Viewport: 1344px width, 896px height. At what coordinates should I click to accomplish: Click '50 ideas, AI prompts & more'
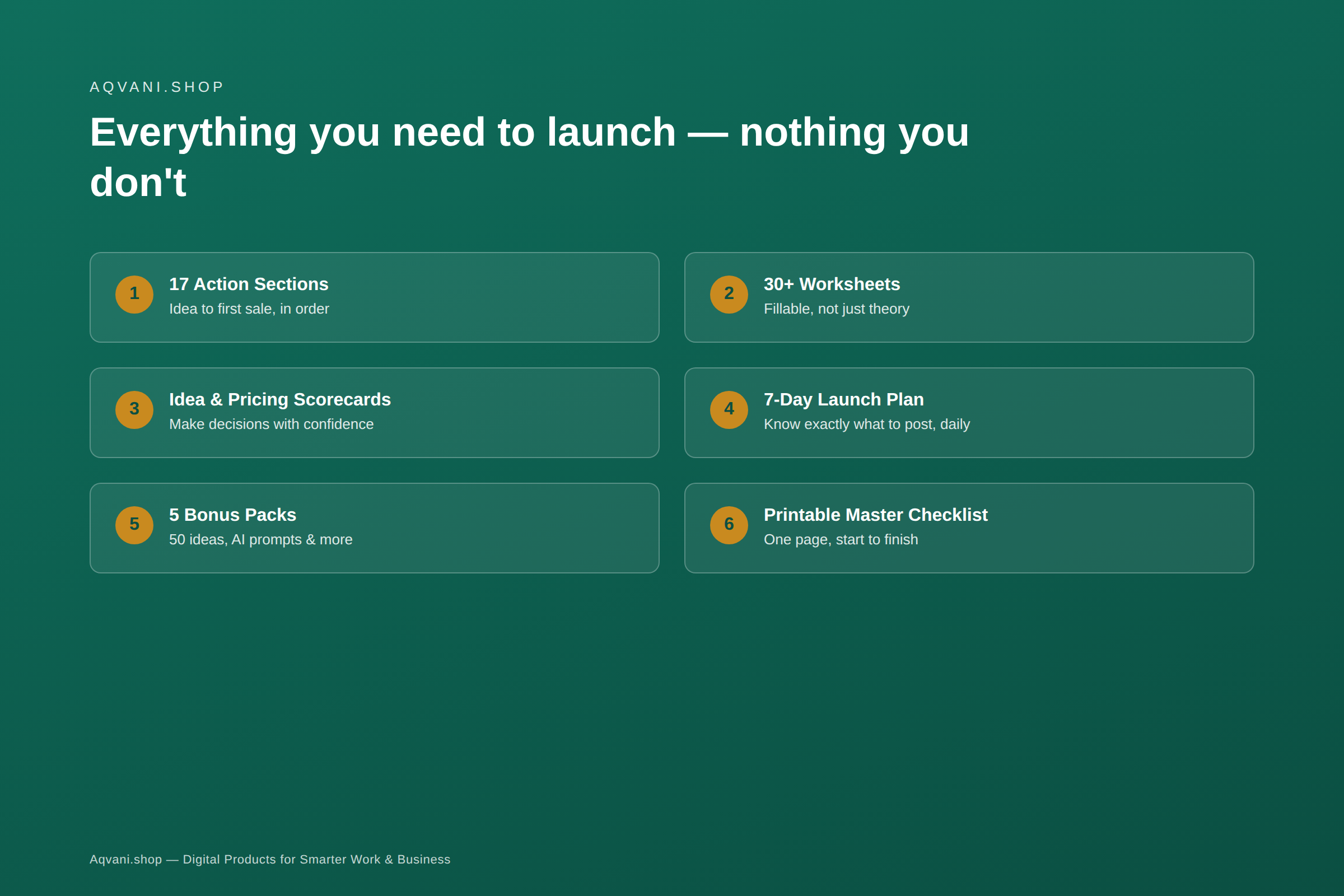pyautogui.click(x=260, y=539)
